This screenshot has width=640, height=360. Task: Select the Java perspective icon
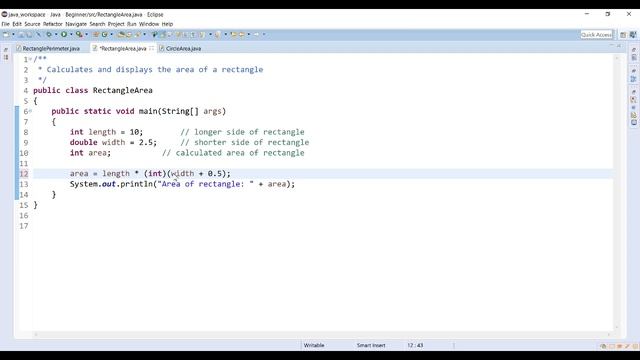633,35
